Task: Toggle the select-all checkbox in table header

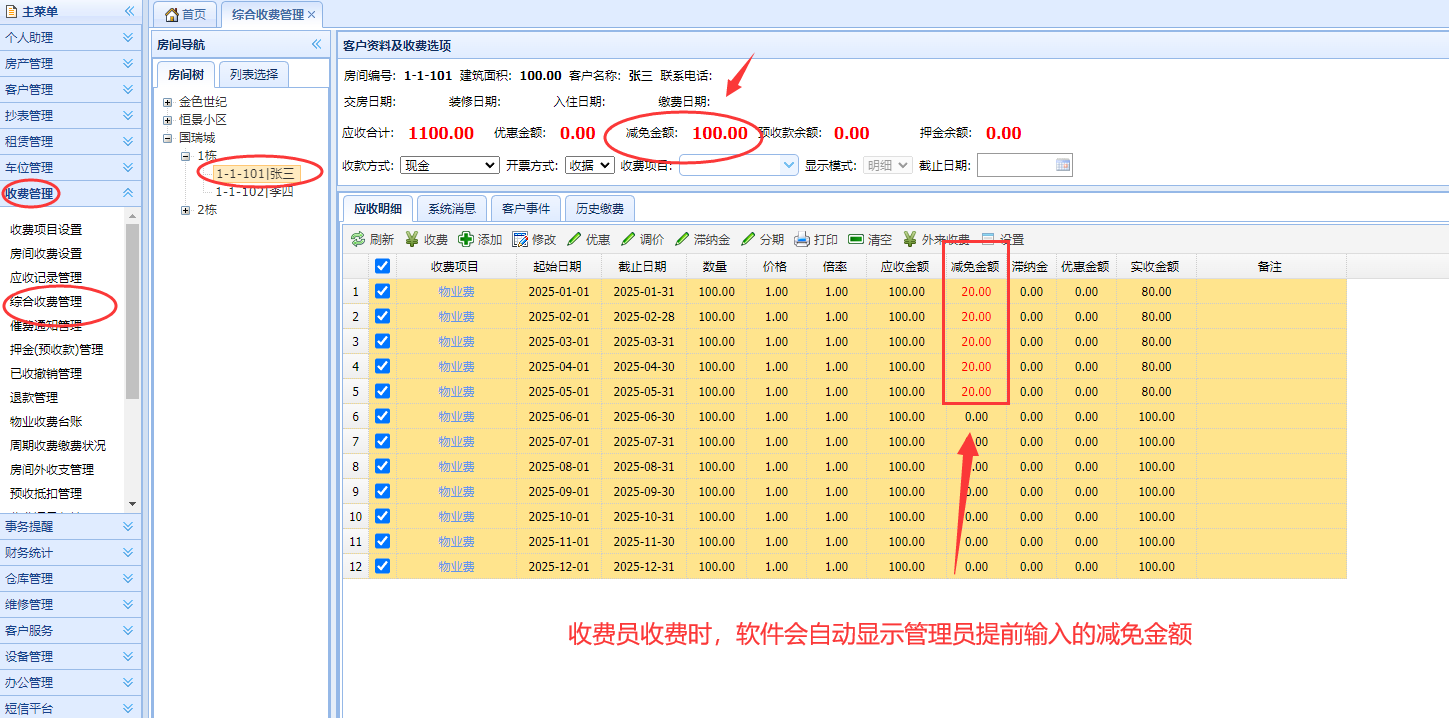Action: pyautogui.click(x=382, y=266)
